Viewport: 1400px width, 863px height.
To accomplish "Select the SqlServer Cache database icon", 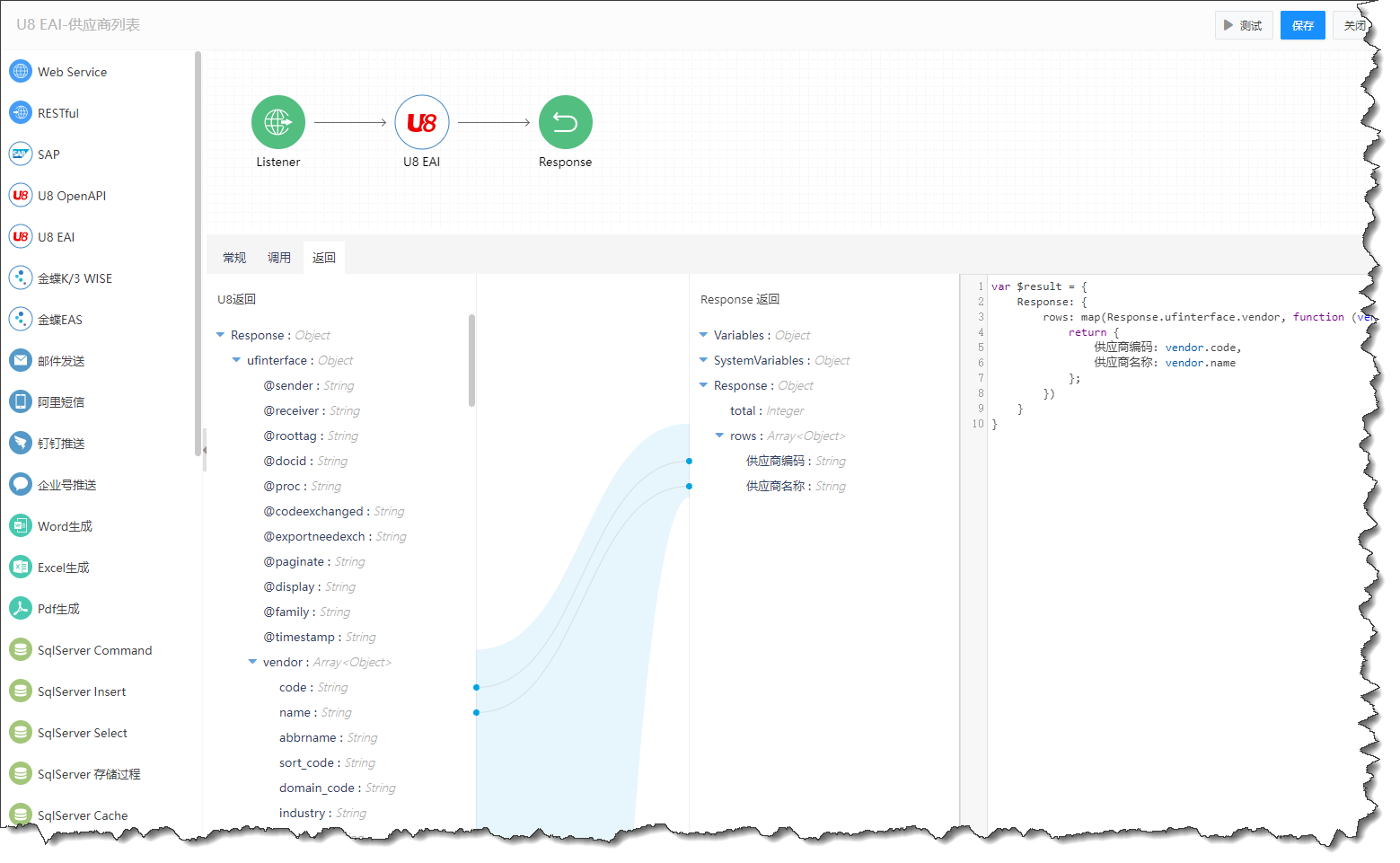I will (x=21, y=815).
